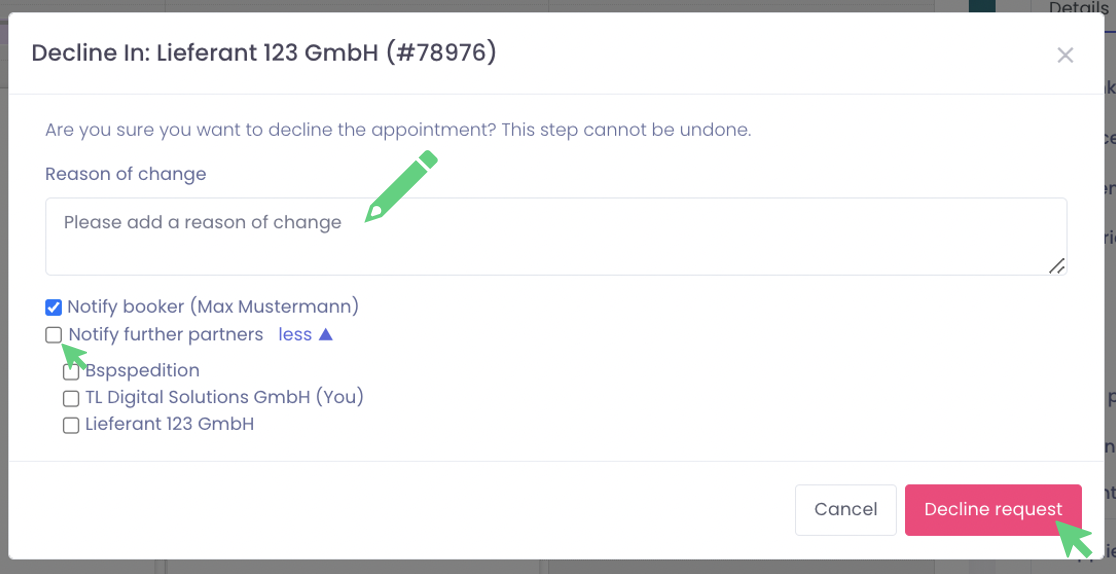
Task: Click the "Reason of change" label
Action: pos(126,174)
